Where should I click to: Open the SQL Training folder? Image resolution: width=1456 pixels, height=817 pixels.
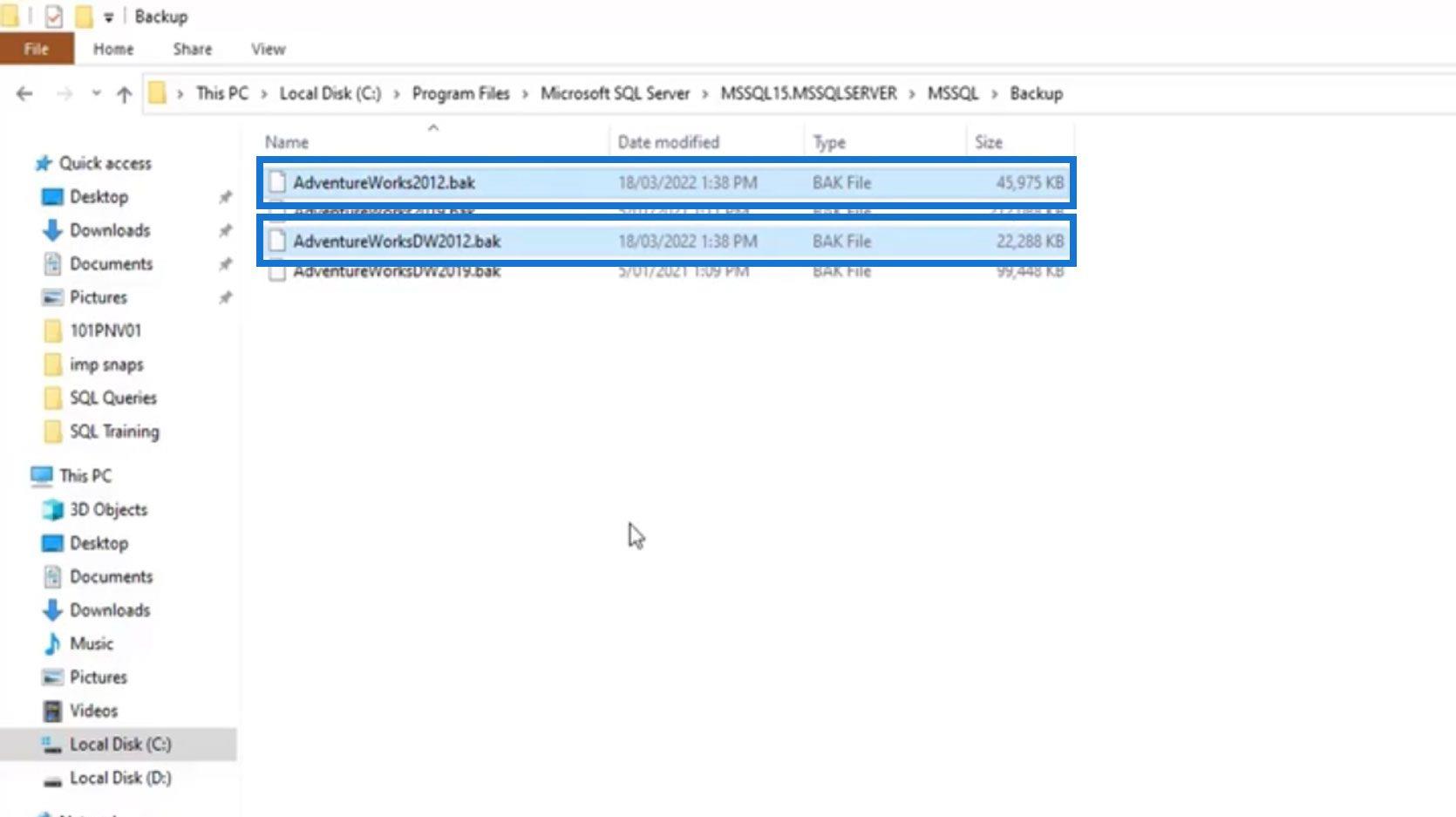click(114, 432)
